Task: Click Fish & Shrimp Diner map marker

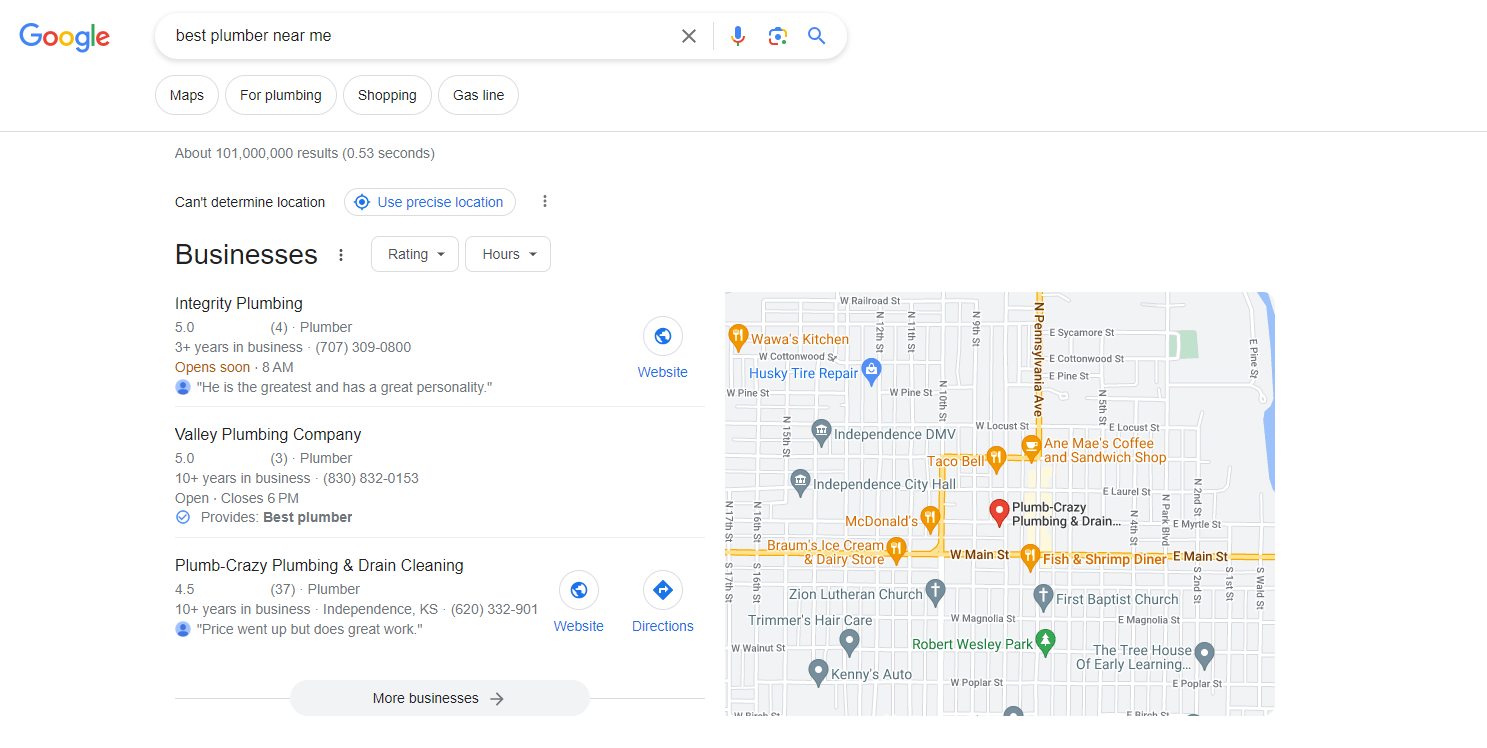Action: click(x=1030, y=557)
